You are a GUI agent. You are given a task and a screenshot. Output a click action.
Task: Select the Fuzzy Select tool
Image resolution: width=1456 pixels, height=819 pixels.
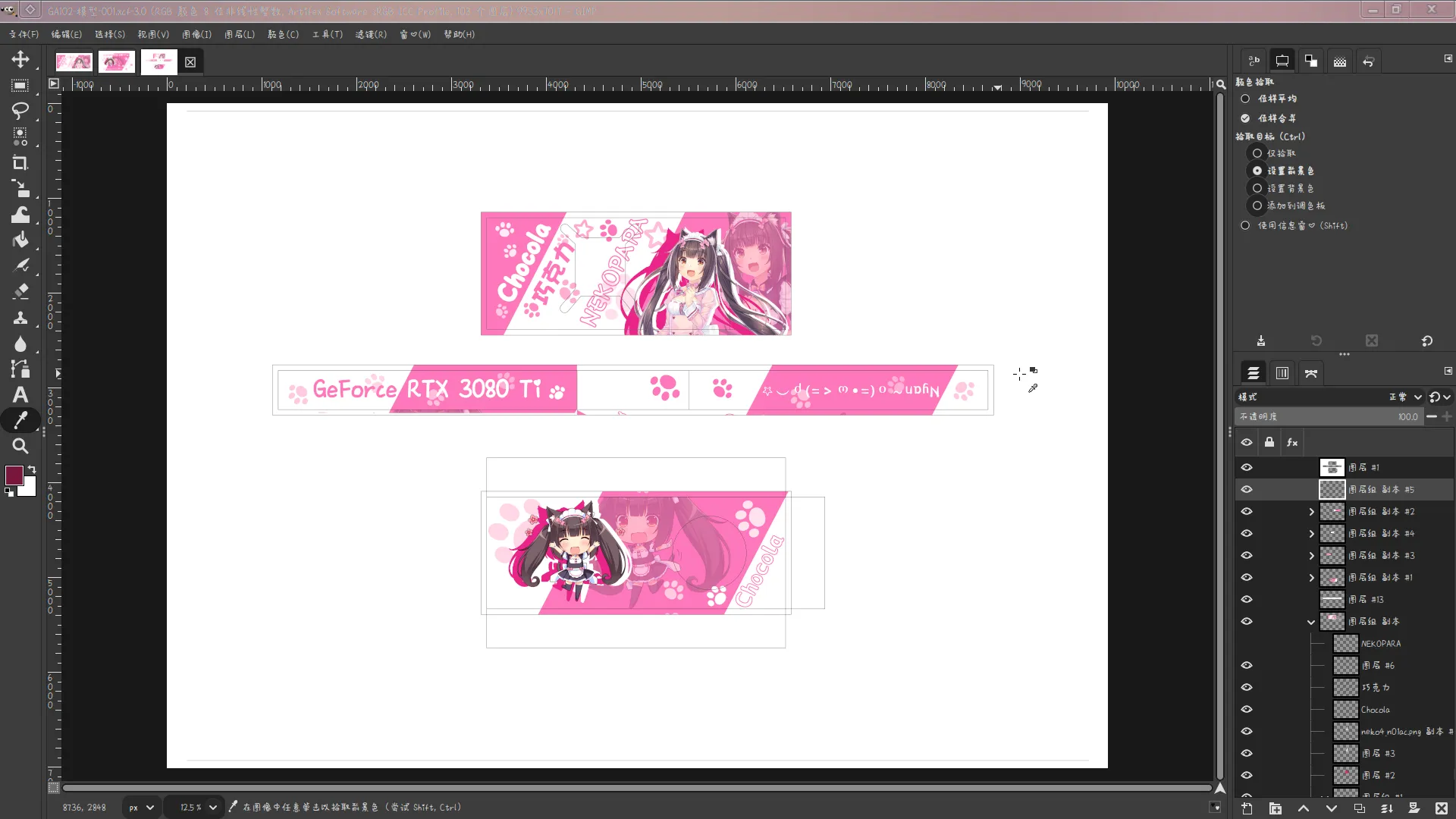[20, 137]
